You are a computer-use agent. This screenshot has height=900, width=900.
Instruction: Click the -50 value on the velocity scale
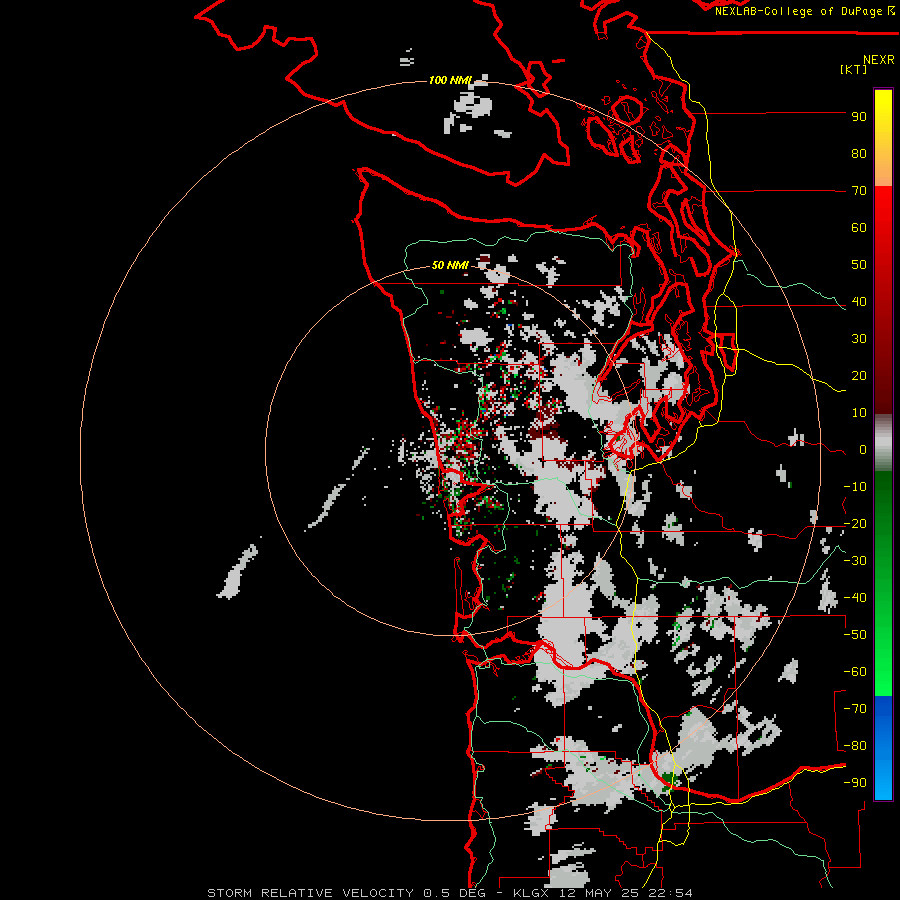tap(855, 635)
